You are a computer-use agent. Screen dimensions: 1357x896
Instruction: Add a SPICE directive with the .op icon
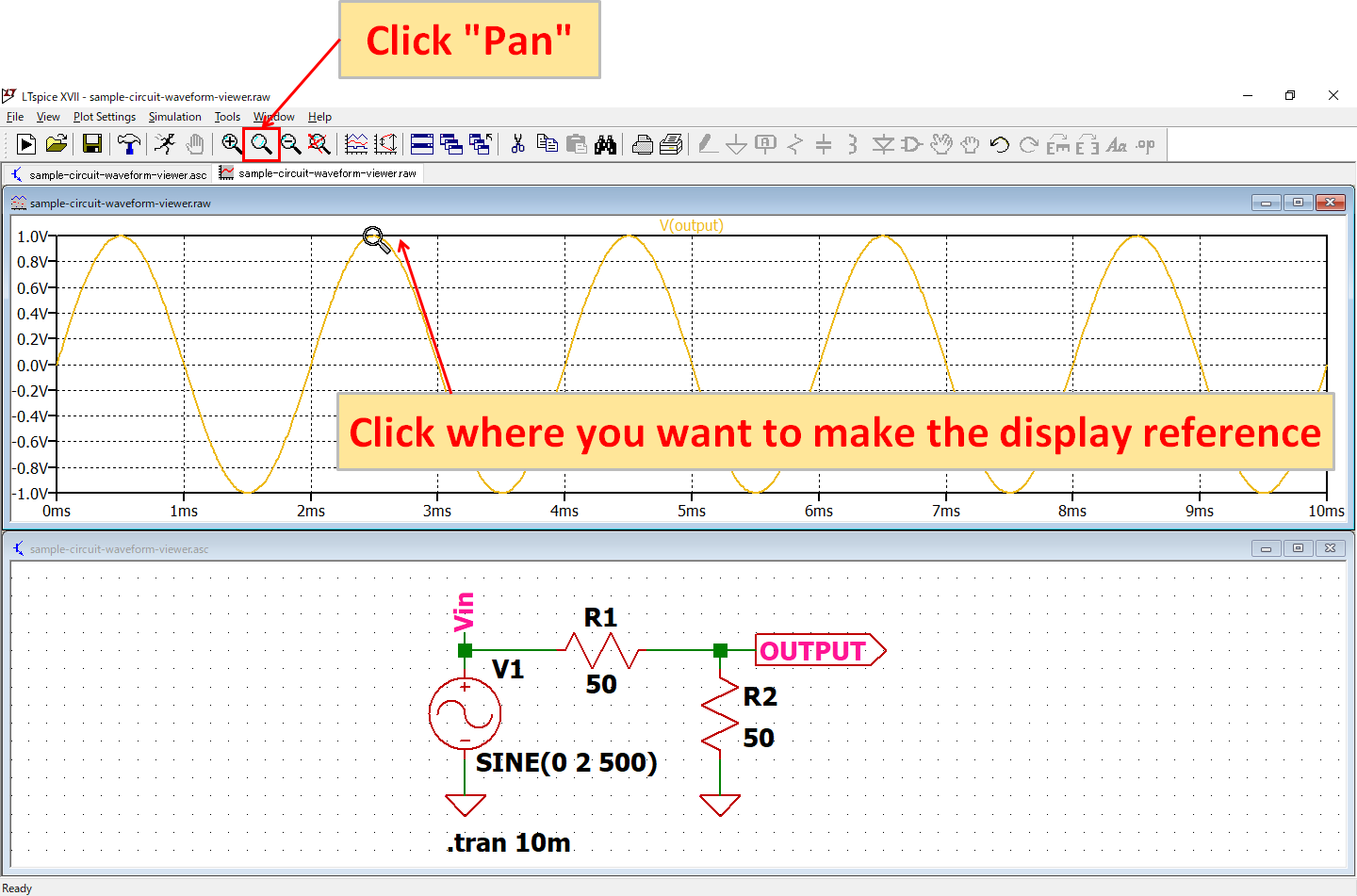tap(1145, 144)
